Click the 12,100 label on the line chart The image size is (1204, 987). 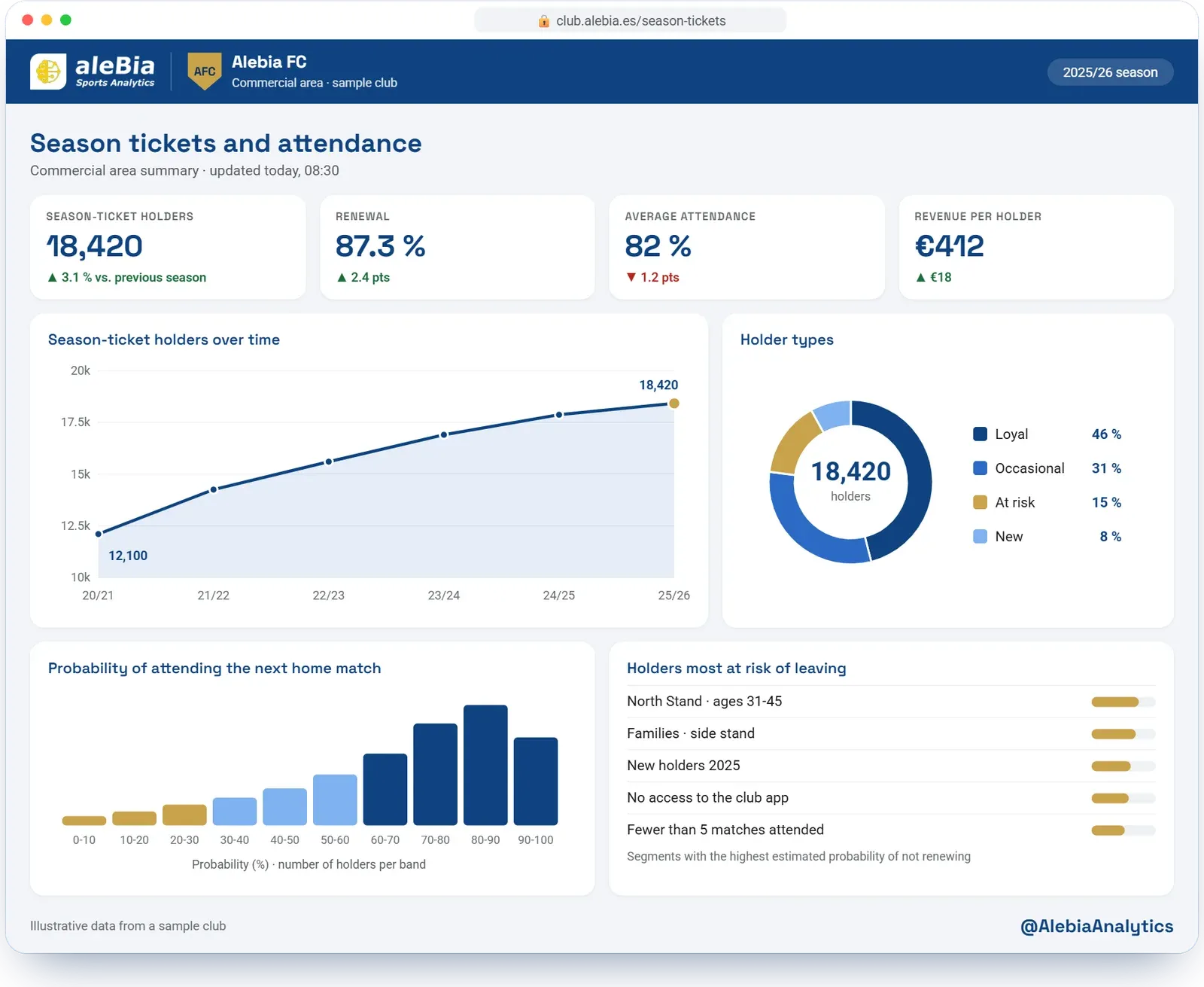tap(128, 556)
